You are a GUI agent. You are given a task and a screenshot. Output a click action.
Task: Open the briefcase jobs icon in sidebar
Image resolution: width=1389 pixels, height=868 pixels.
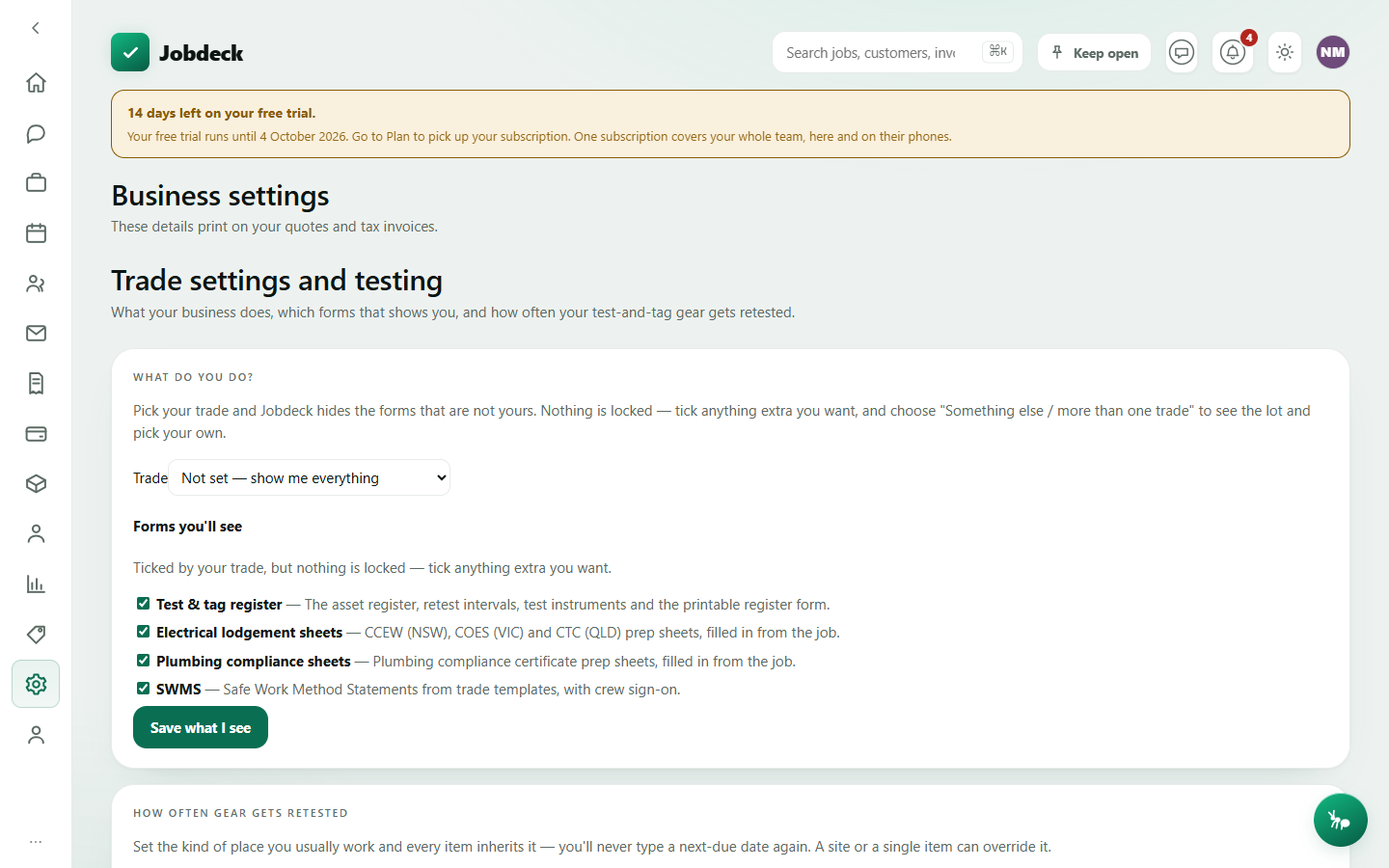(36, 183)
